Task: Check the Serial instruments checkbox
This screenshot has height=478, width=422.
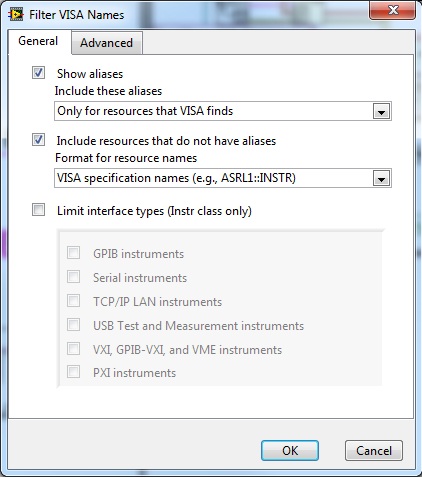Action: click(73, 277)
